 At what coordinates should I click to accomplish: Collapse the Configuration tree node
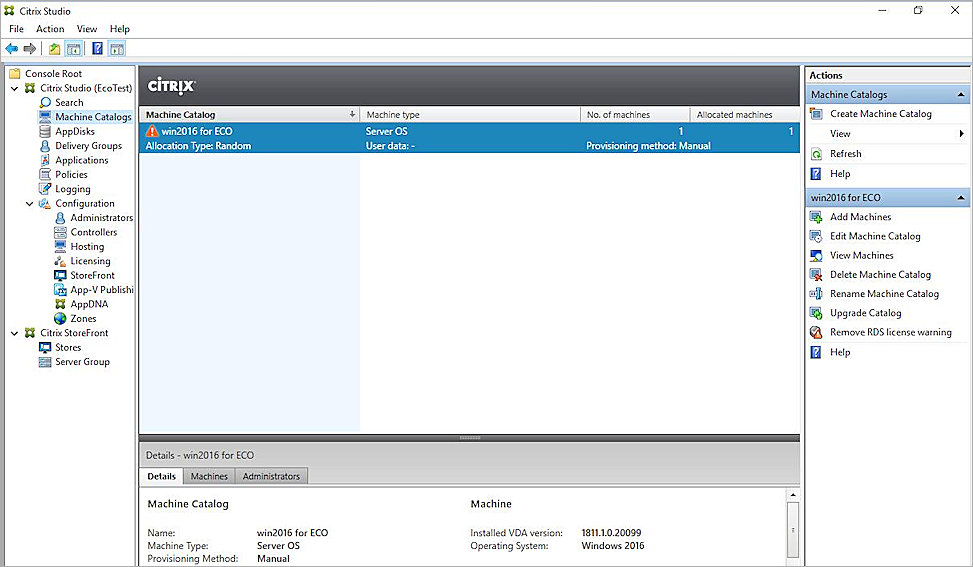tap(30, 204)
